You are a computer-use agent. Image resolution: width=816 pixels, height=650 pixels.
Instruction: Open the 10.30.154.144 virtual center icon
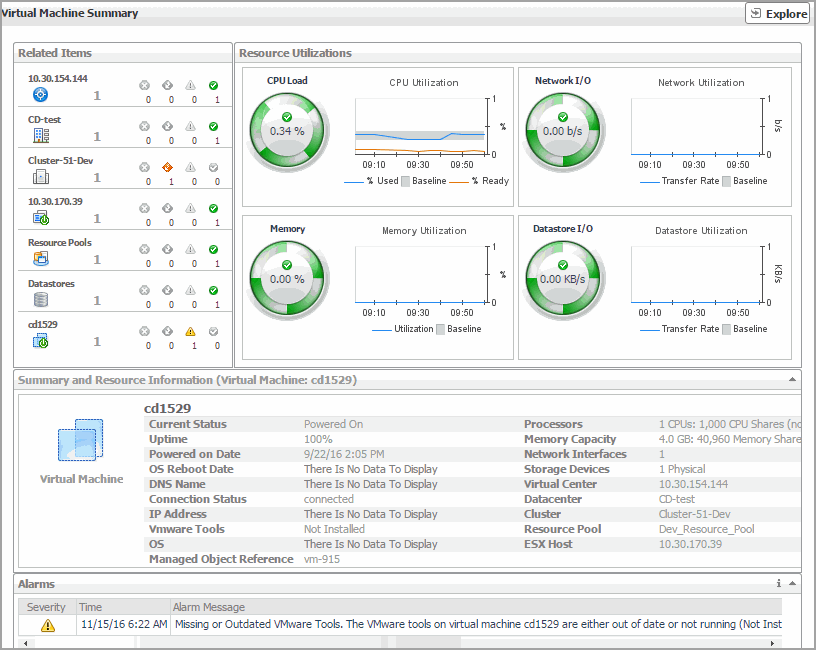click(40, 95)
